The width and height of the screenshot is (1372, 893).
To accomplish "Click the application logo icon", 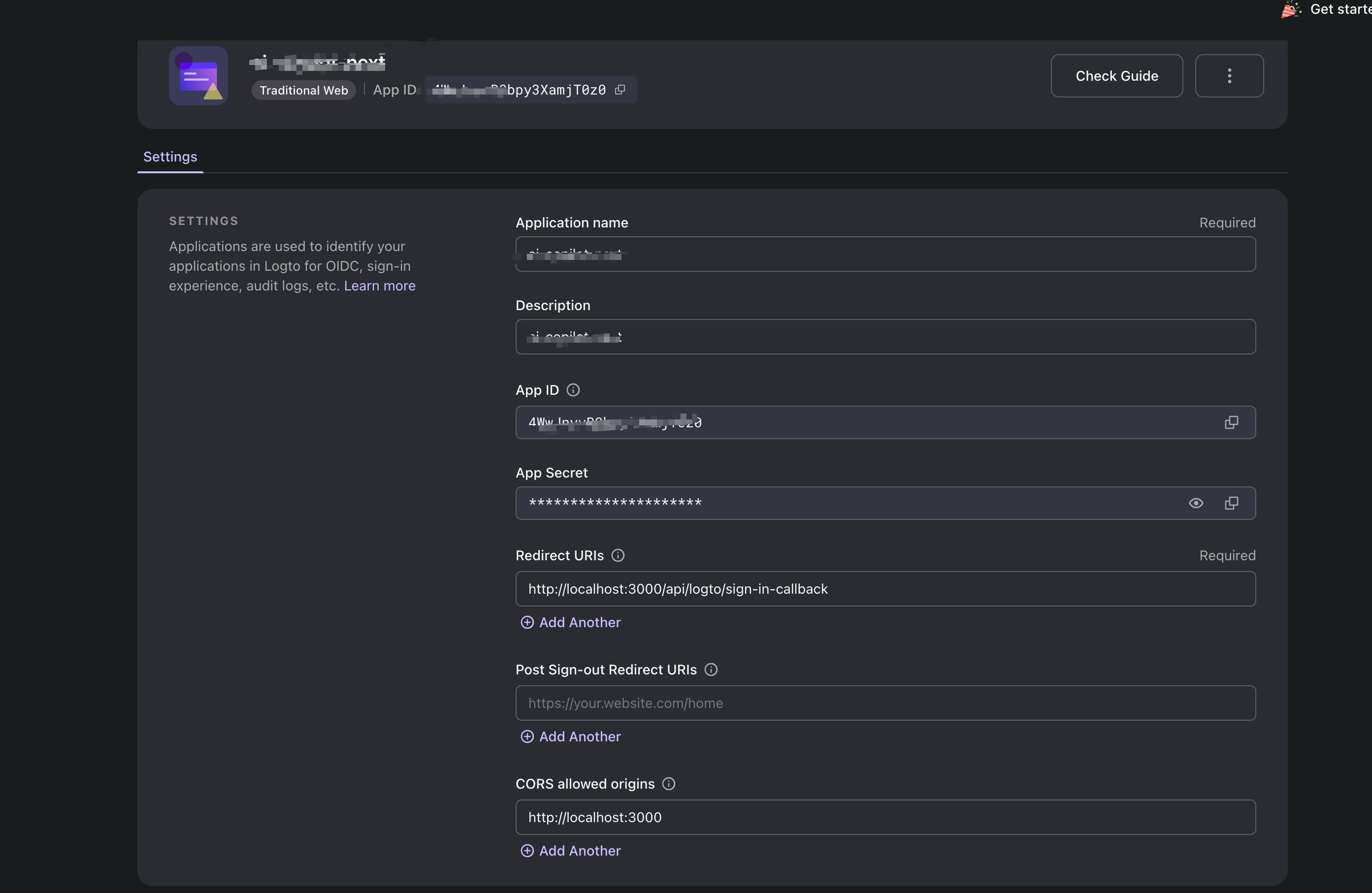I will tap(198, 76).
